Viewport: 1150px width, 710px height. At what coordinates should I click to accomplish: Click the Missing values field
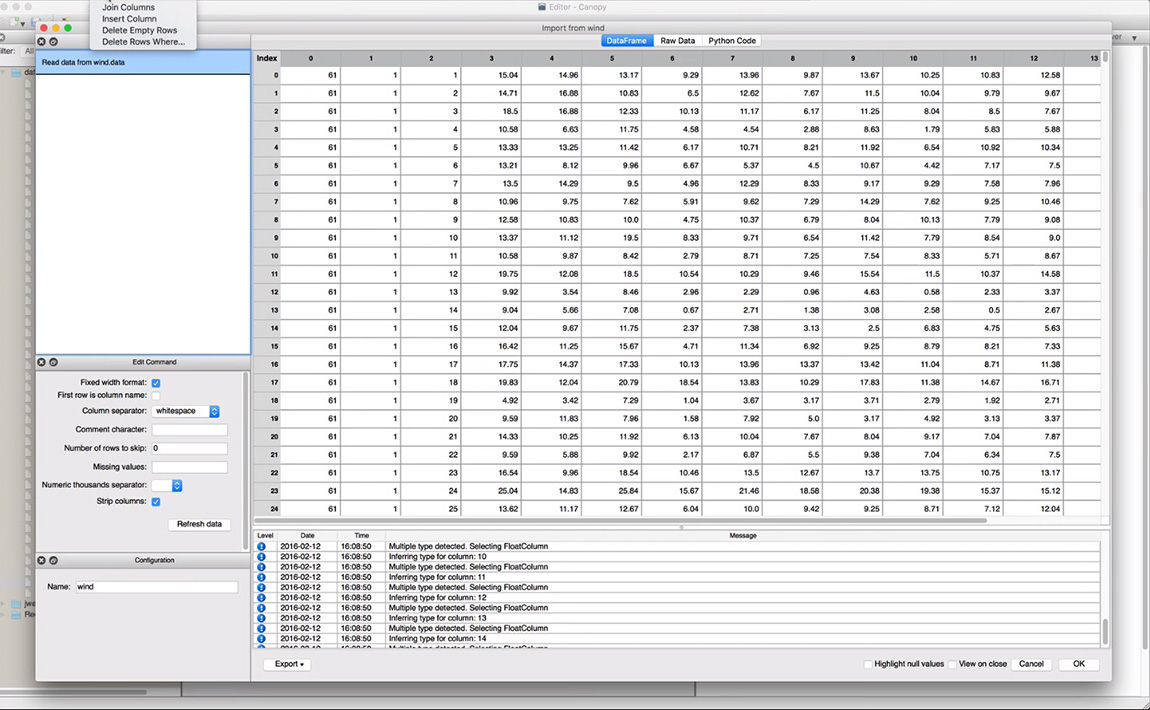pyautogui.click(x=190, y=467)
